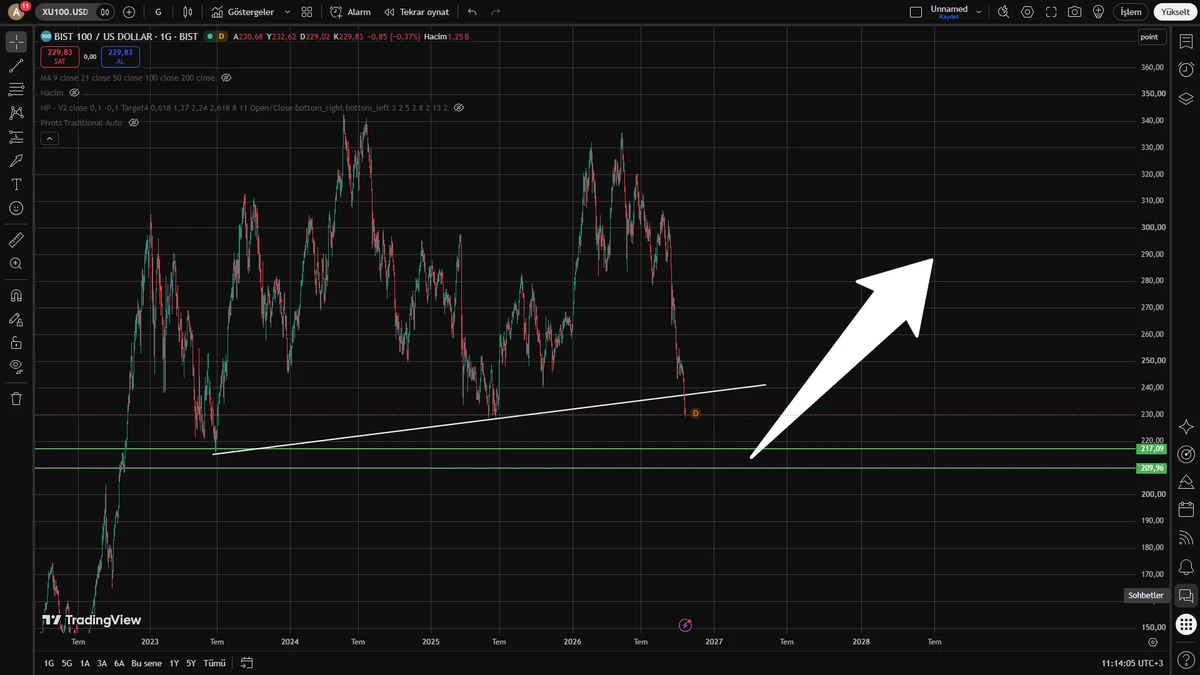Toggle hide all drawings eye

click(16, 366)
